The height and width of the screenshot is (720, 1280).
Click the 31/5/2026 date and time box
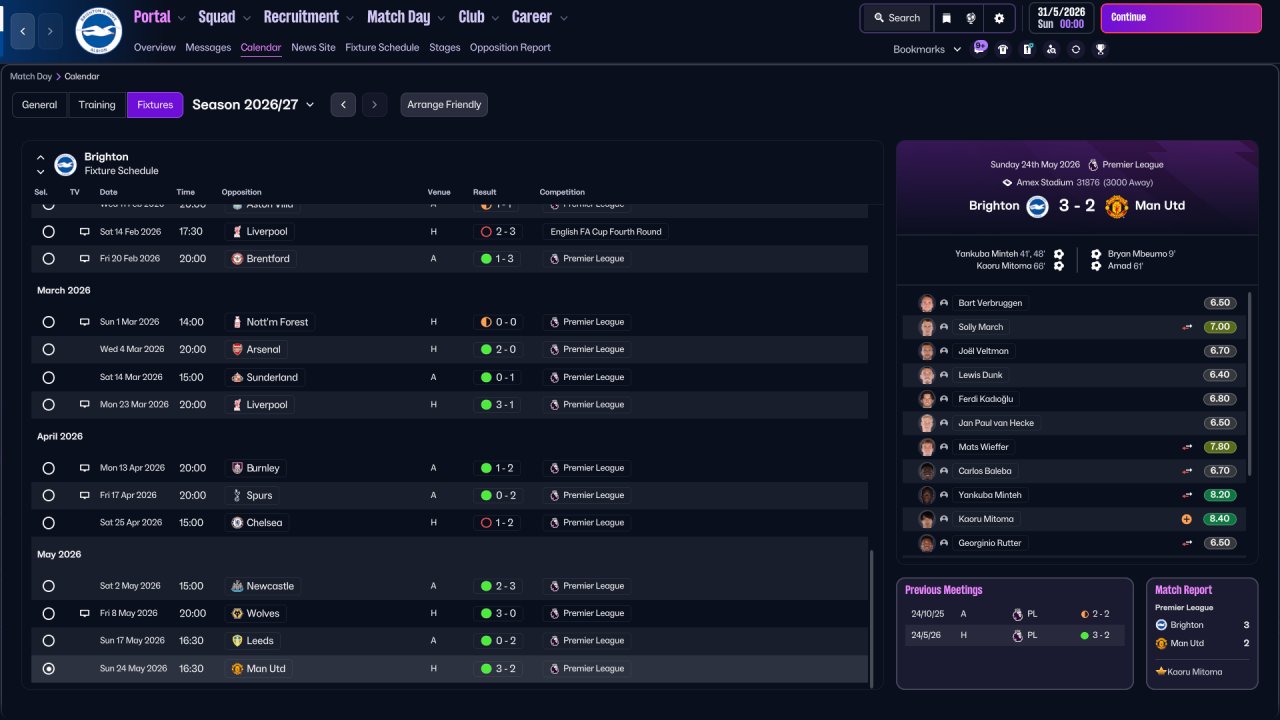[1061, 18]
